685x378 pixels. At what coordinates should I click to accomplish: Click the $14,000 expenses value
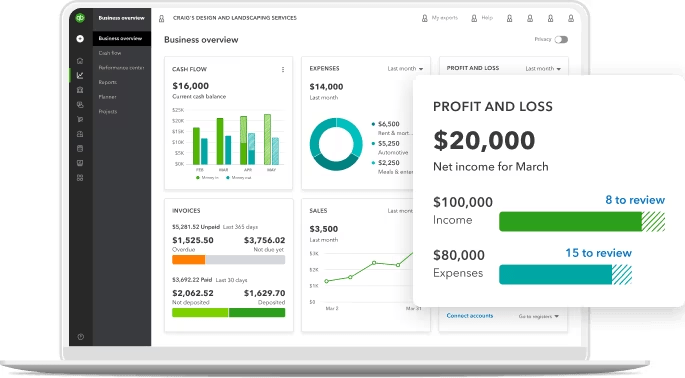pos(326,87)
